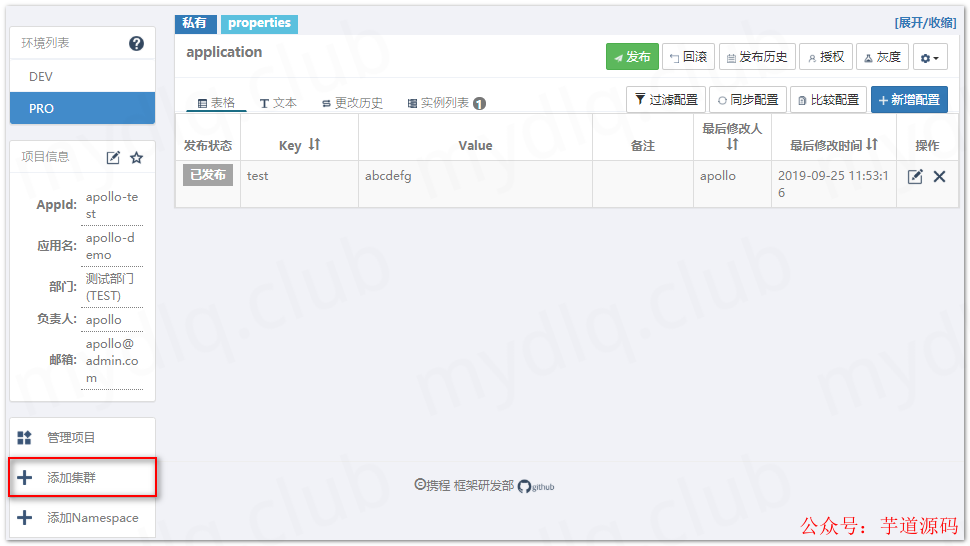Click the 授权 button
This screenshot has width=970, height=546.
pyautogui.click(x=826, y=57)
